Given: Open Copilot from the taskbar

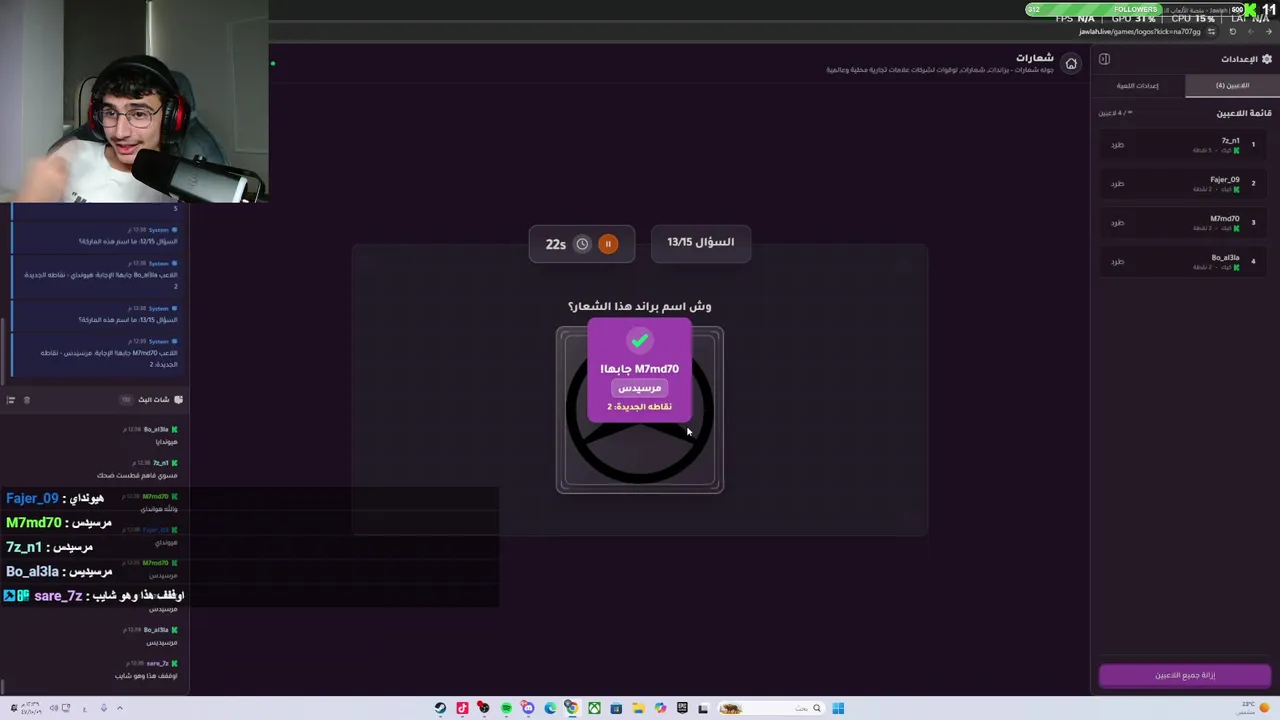Looking at the screenshot, I should point(660,708).
